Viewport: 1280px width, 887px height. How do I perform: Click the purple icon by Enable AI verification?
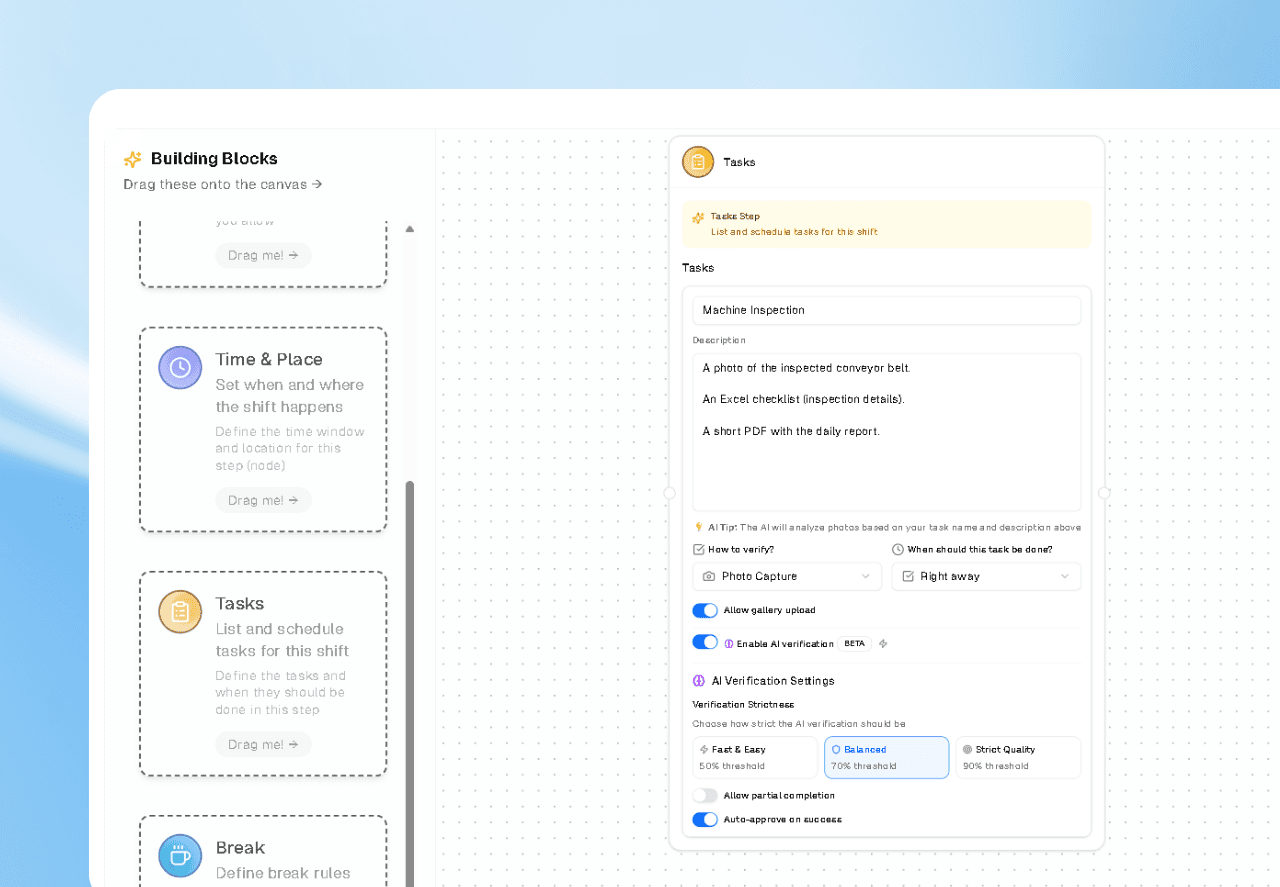point(728,643)
